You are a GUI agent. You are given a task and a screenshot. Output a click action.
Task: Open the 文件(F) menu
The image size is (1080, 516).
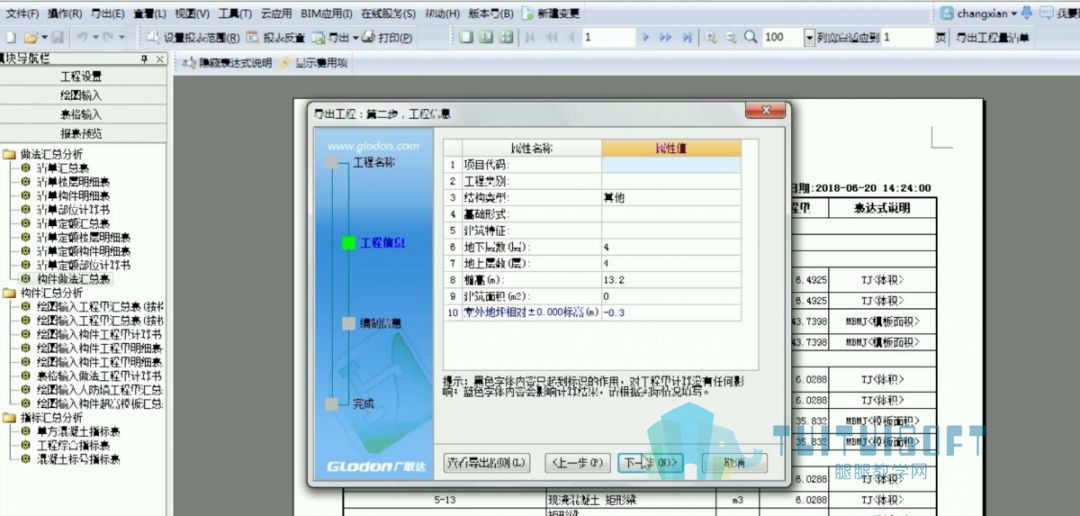(22, 13)
